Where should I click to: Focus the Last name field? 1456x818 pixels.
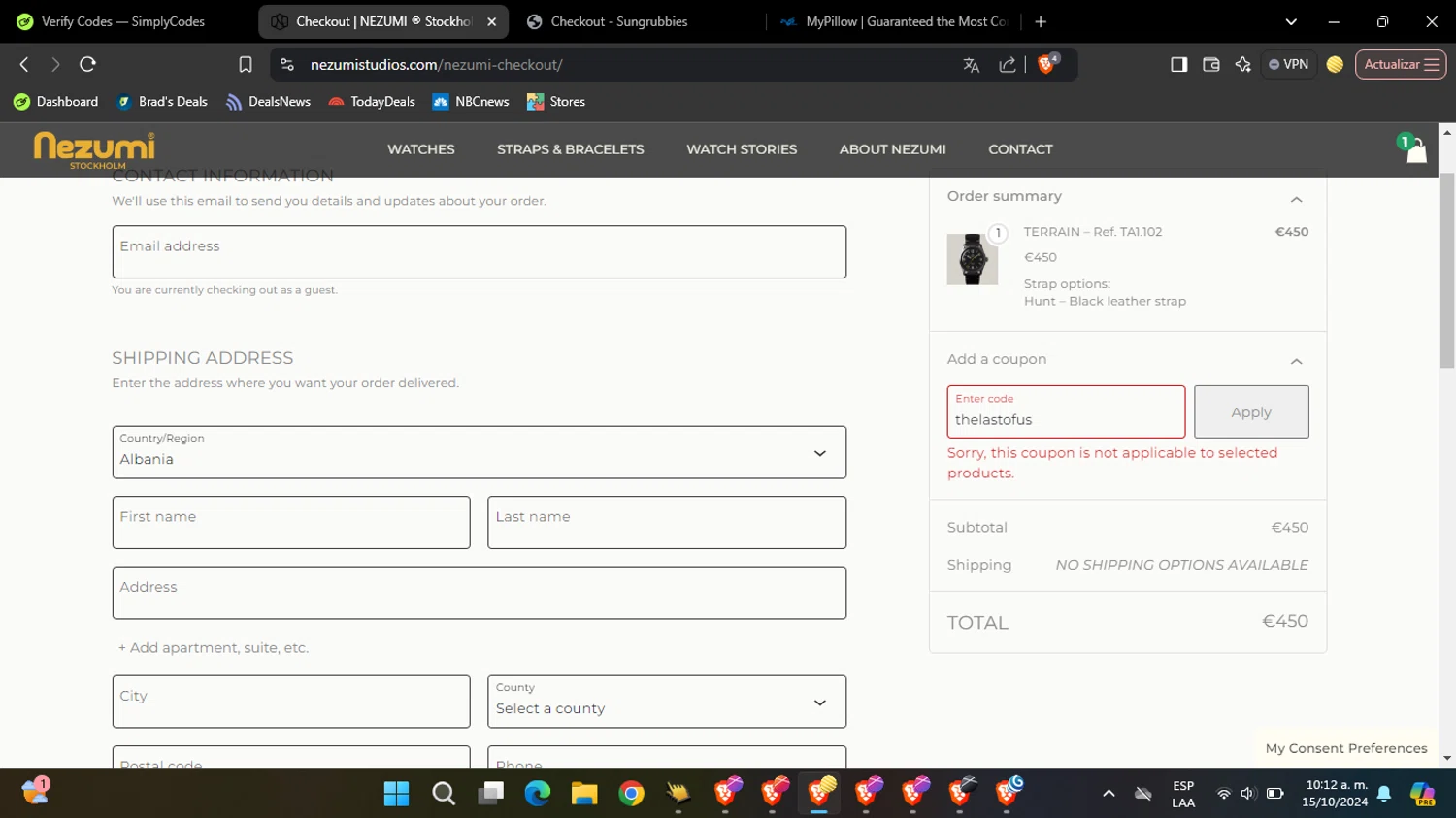[x=667, y=523]
